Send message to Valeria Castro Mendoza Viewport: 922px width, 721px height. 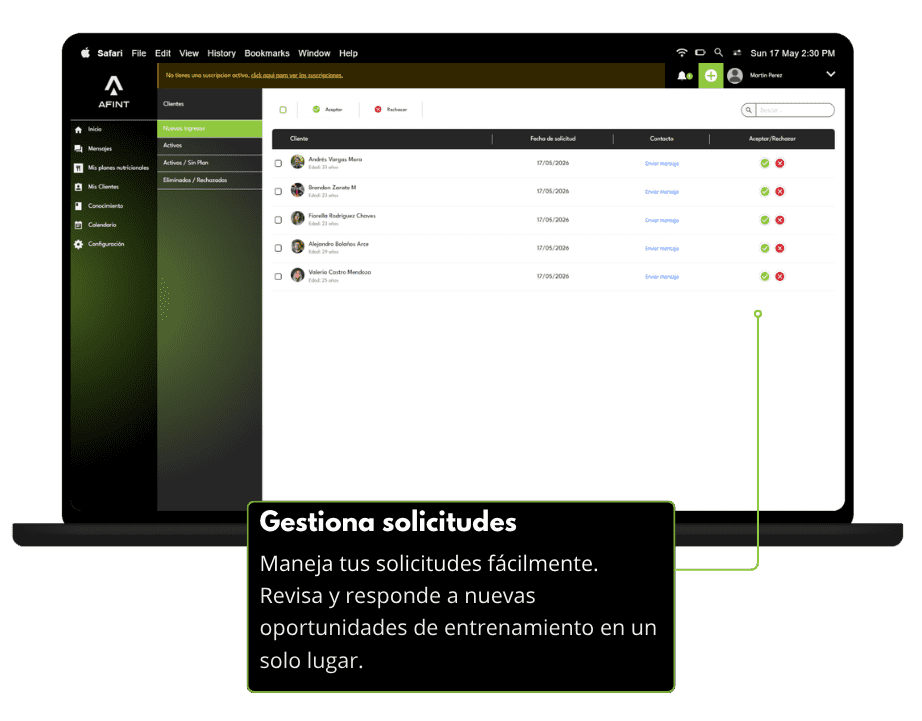pyautogui.click(x=662, y=277)
